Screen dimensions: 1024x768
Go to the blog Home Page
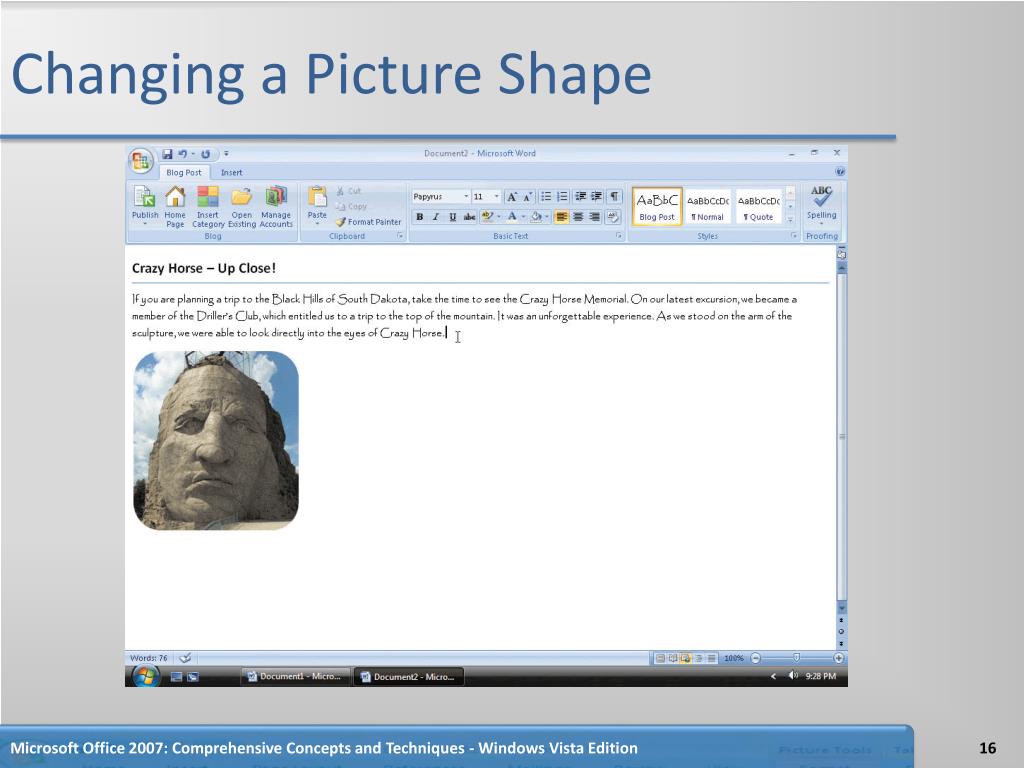[175, 206]
